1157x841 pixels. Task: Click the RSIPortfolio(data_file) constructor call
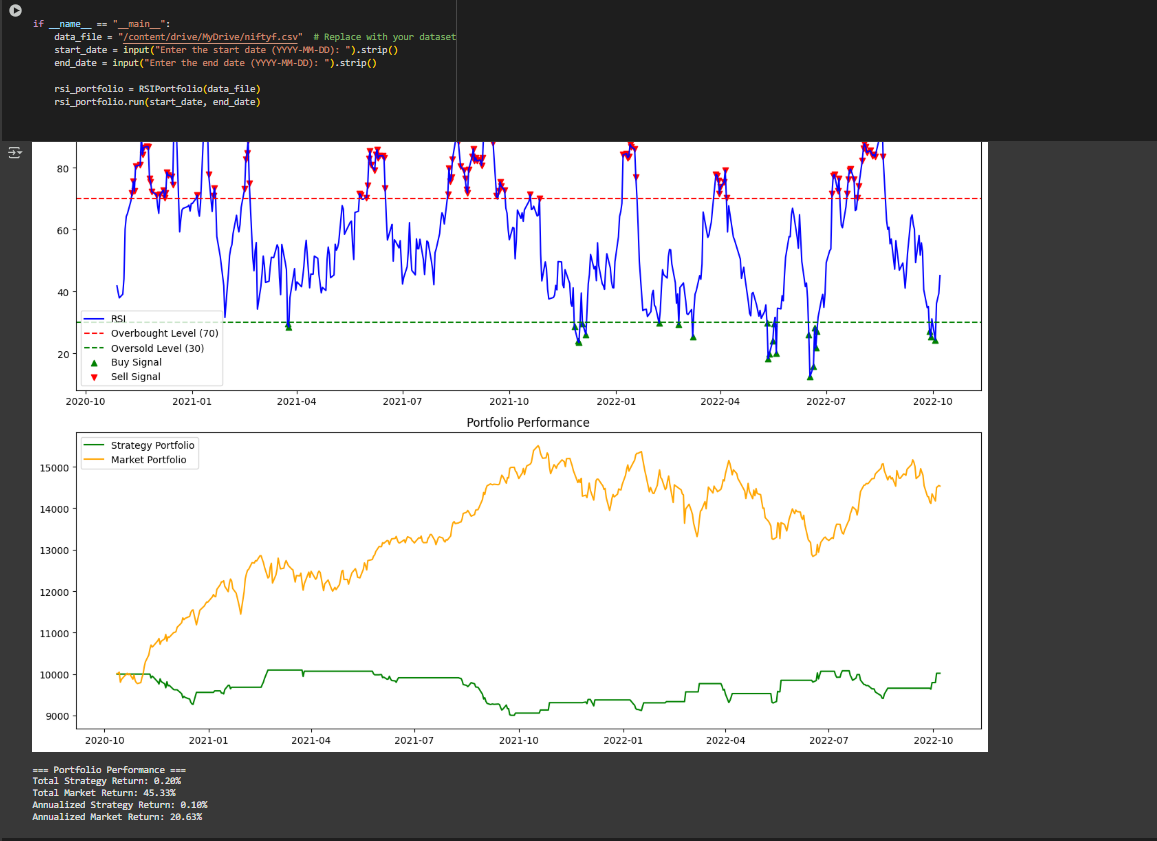(200, 89)
